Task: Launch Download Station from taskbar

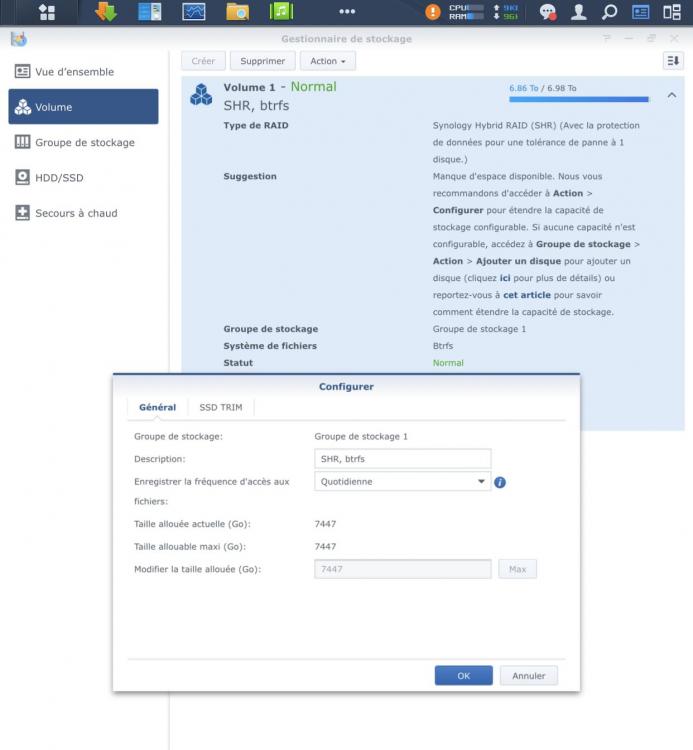Action: tap(106, 12)
